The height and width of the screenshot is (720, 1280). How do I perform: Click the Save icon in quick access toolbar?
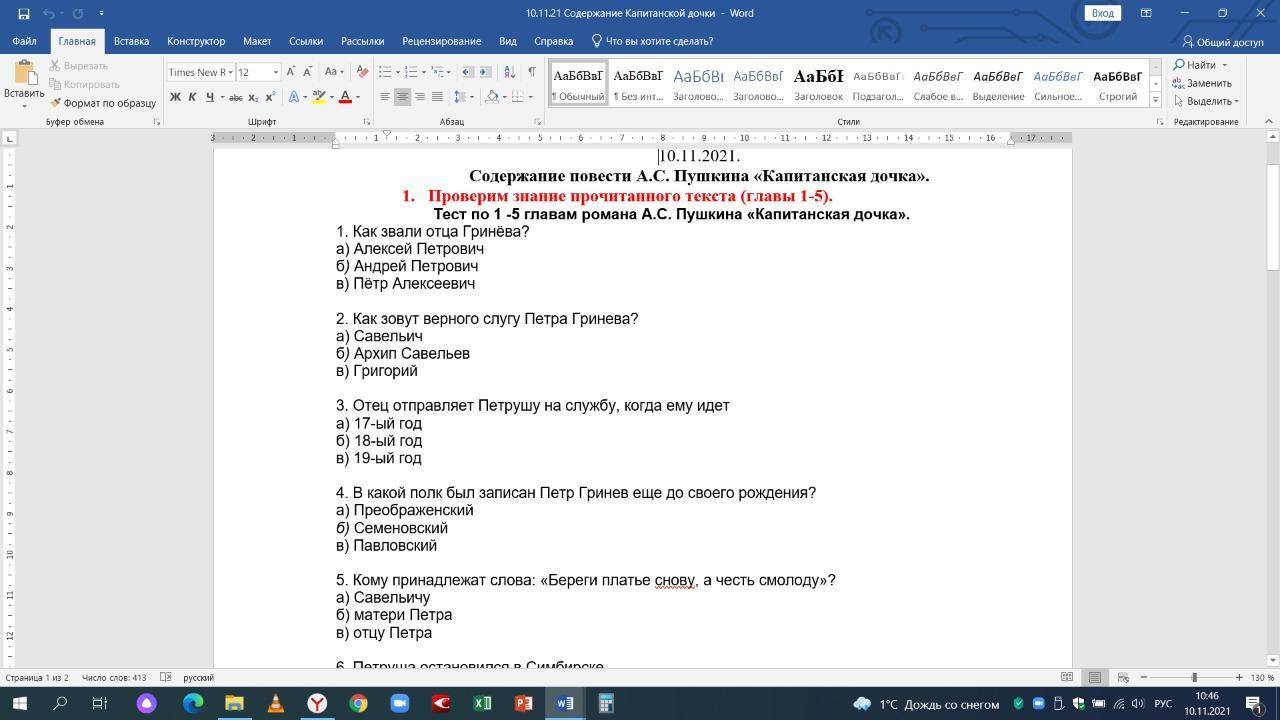[24, 13]
